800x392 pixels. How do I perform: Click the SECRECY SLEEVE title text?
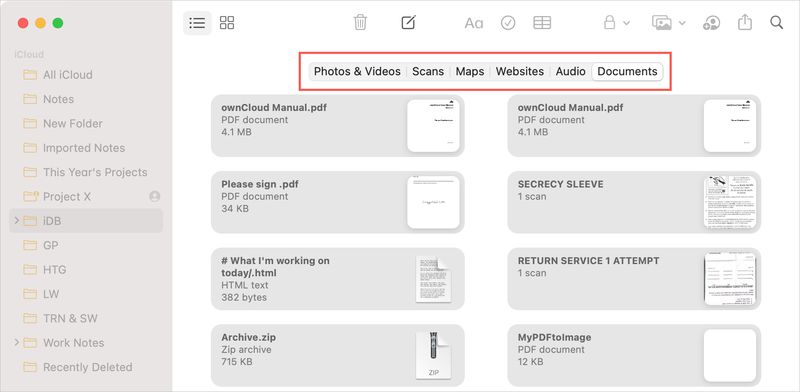(560, 184)
